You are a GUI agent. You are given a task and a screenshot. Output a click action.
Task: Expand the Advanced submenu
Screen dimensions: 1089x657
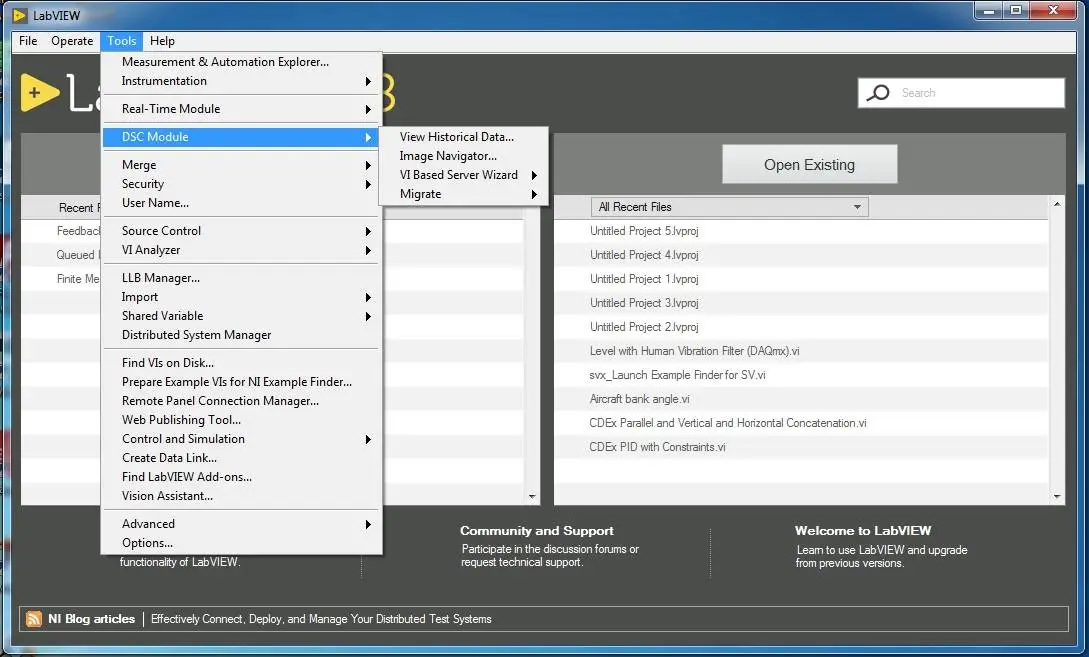pyautogui.click(x=241, y=524)
